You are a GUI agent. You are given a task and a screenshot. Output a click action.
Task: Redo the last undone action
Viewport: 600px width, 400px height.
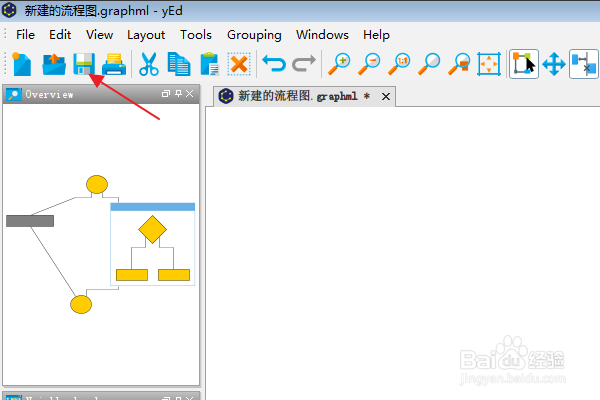click(304, 63)
